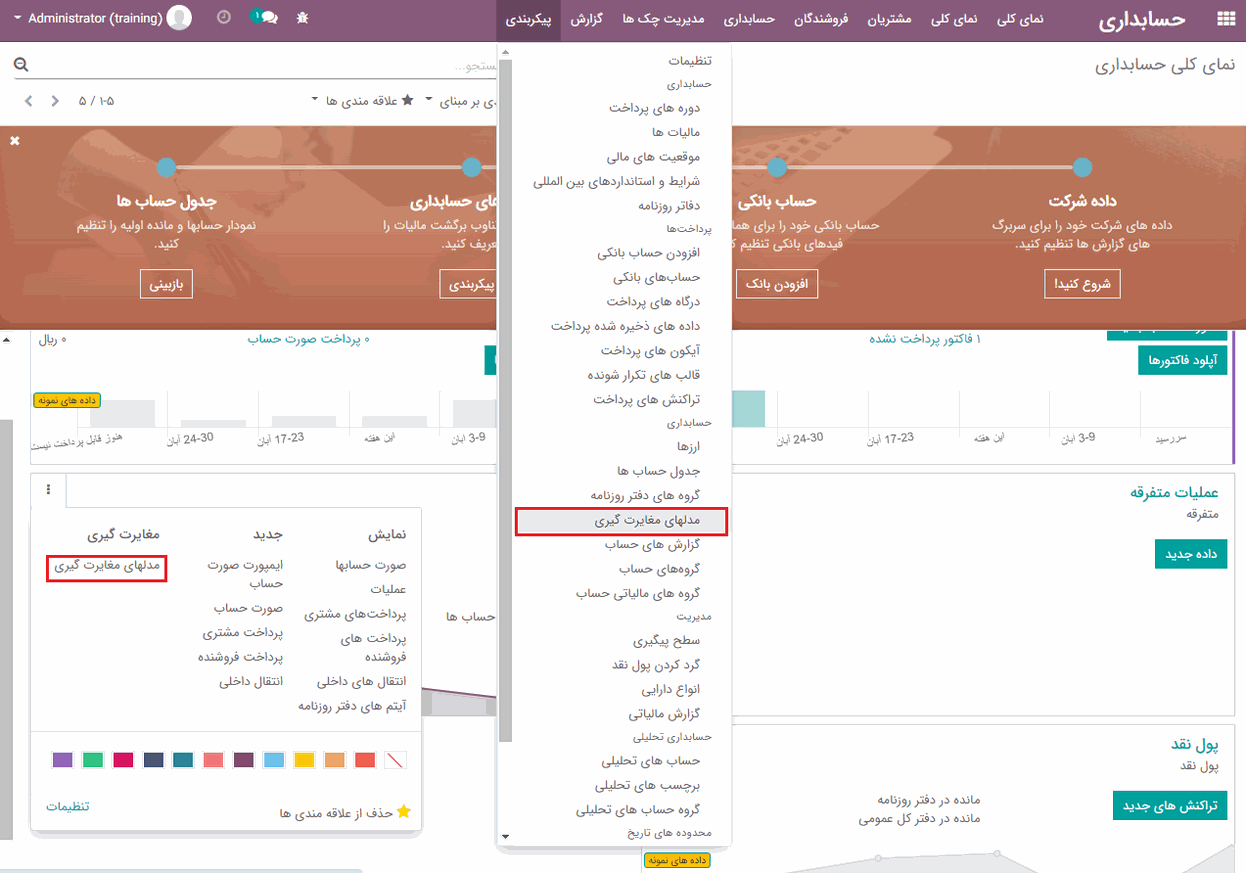This screenshot has width=1246, height=873.
Task: Select the no-color slashed swatch
Action: click(395, 761)
